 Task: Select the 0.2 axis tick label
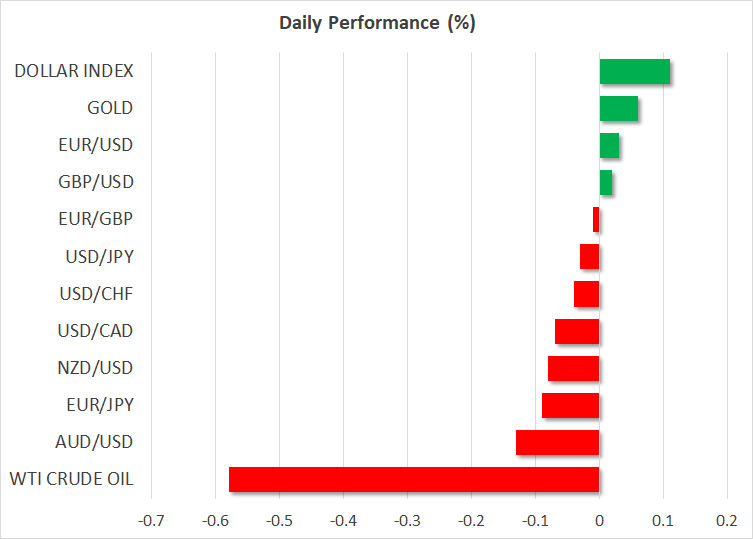click(727, 521)
